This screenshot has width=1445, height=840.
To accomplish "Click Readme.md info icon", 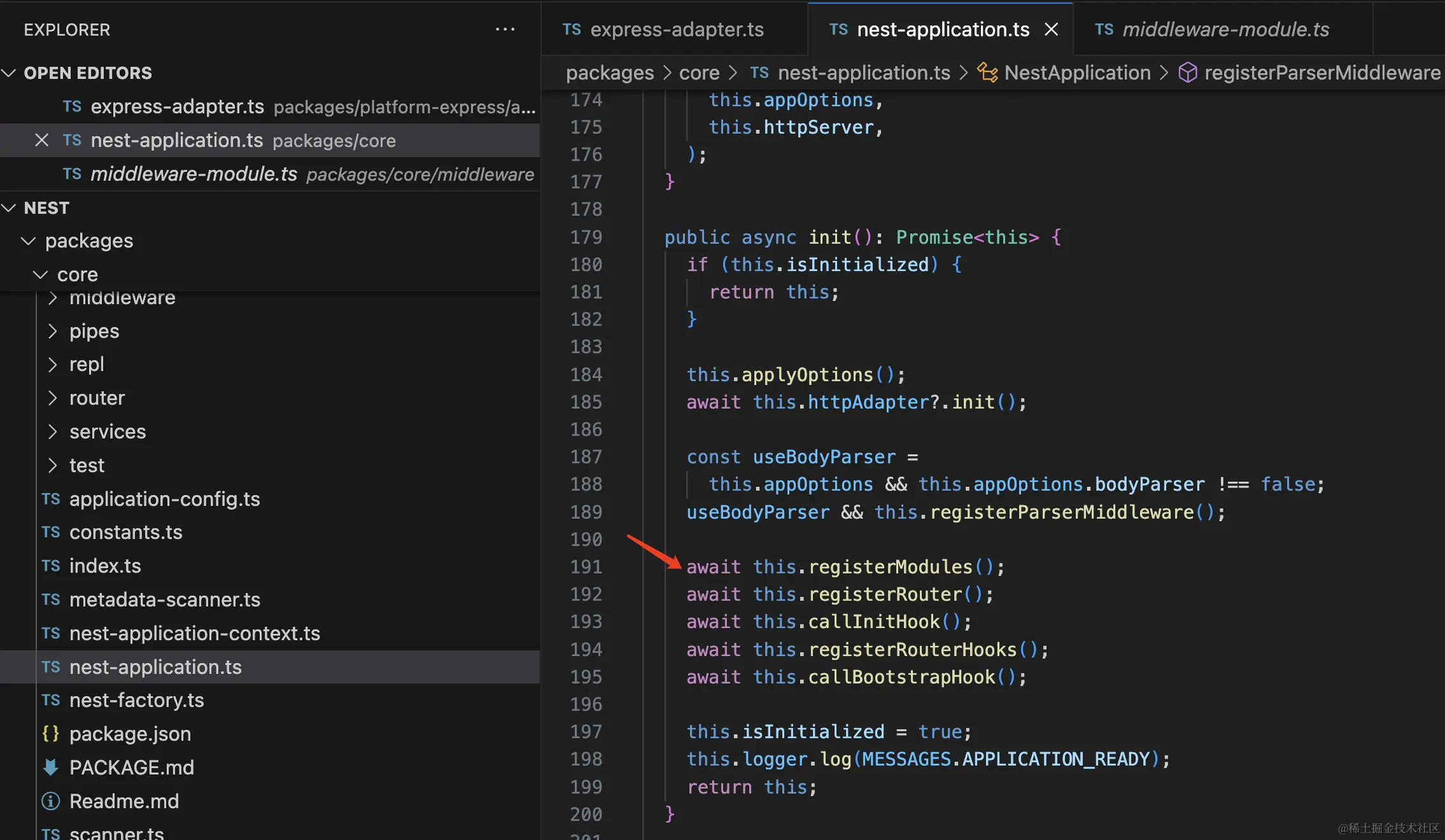I will (50, 801).
